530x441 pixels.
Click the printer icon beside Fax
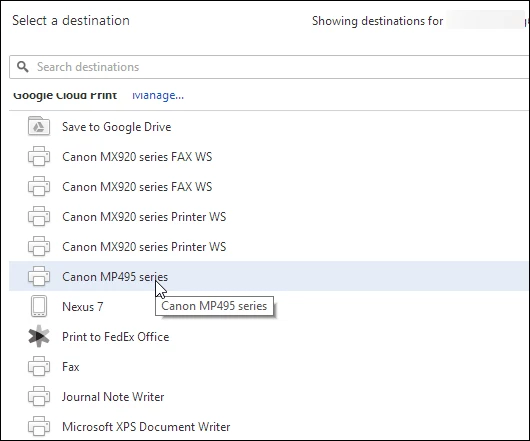tap(39, 366)
